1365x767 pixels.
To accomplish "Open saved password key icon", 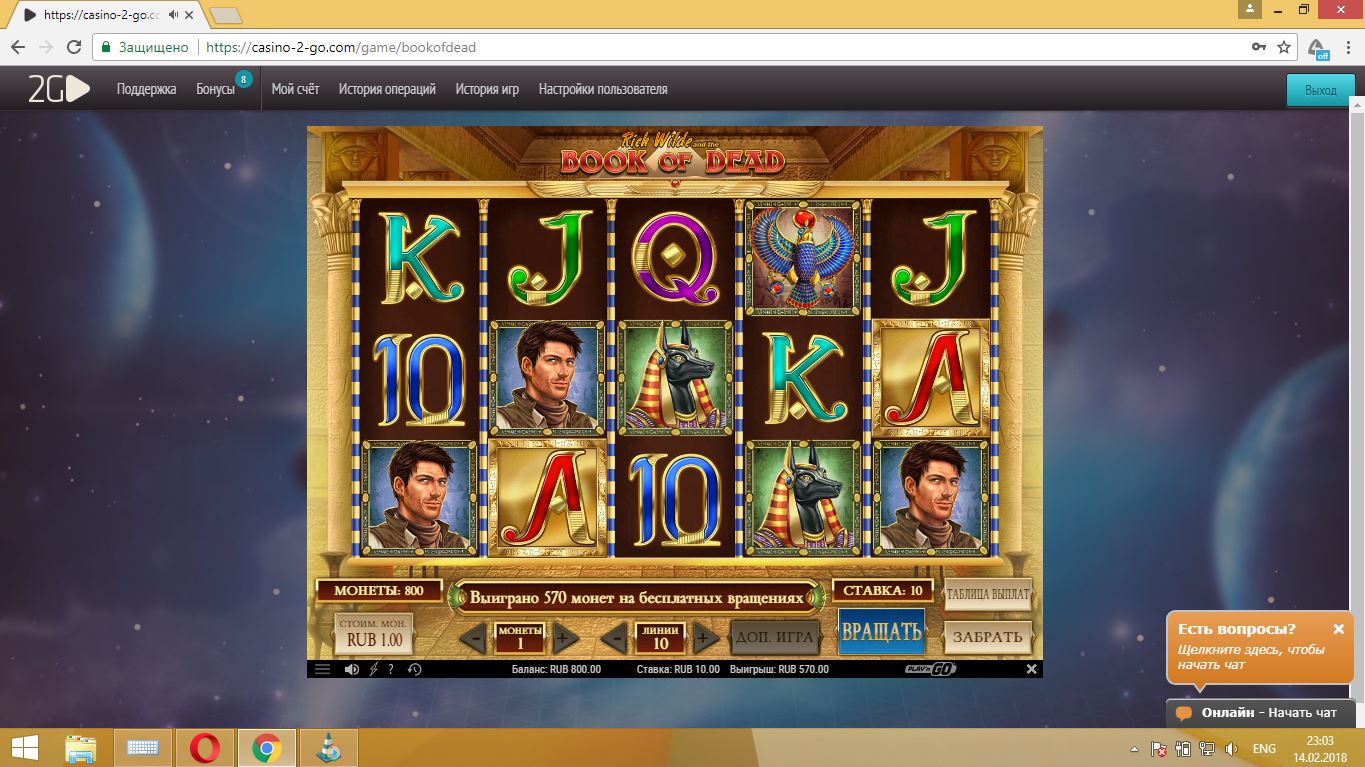I will pos(1259,47).
